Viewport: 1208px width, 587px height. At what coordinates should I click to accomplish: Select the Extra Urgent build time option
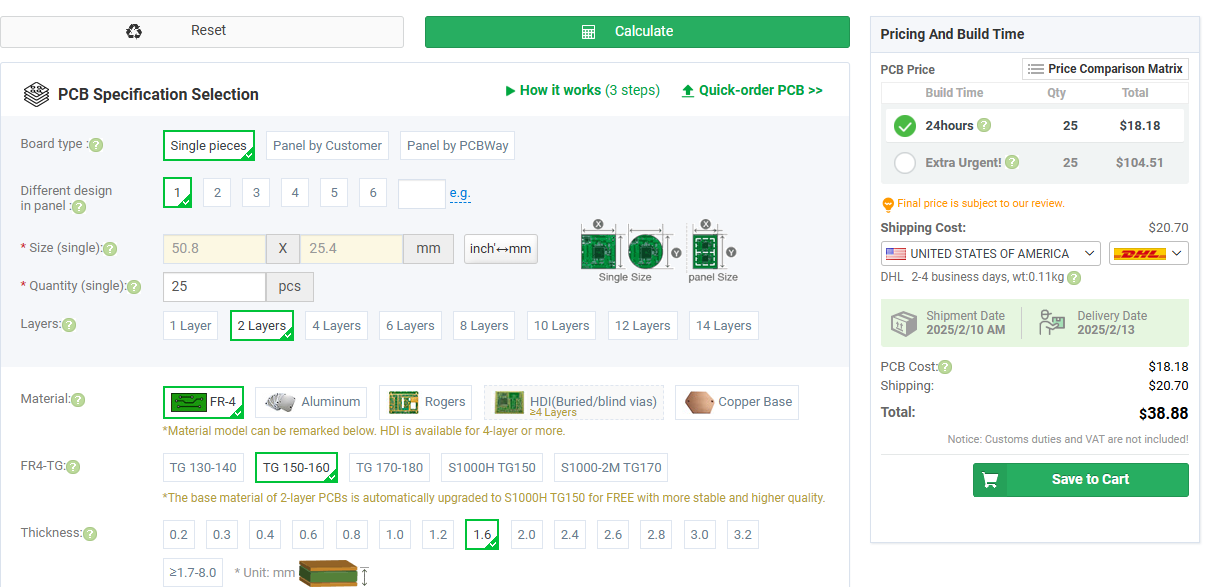click(x=905, y=163)
